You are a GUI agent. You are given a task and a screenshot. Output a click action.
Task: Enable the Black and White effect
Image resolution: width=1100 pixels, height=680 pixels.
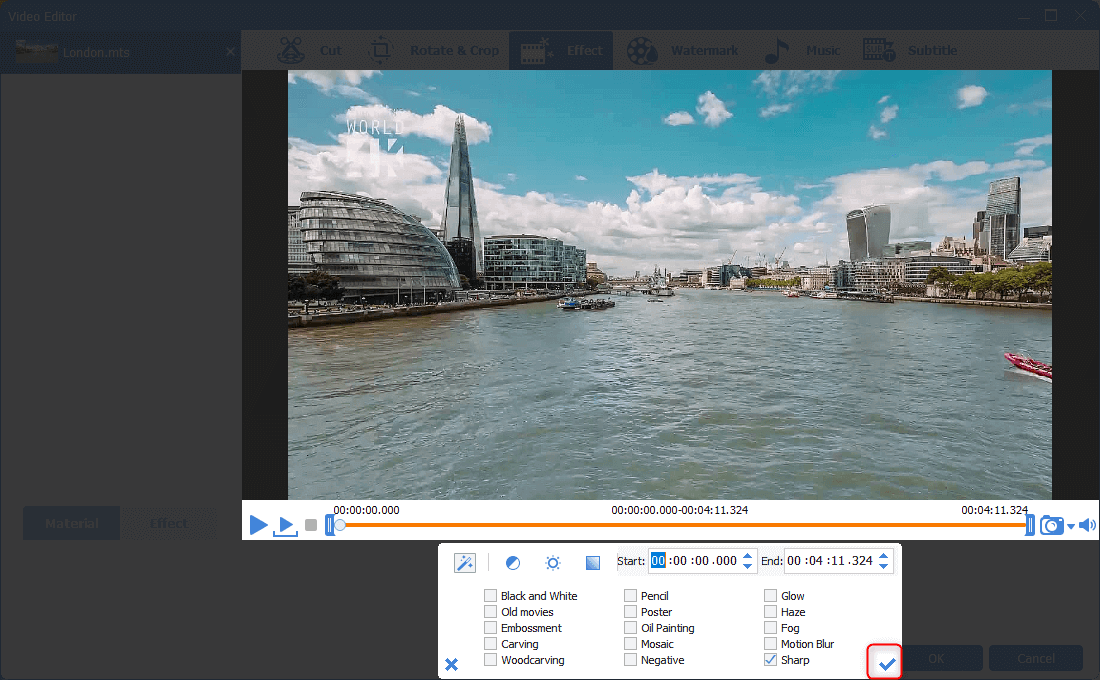490,596
